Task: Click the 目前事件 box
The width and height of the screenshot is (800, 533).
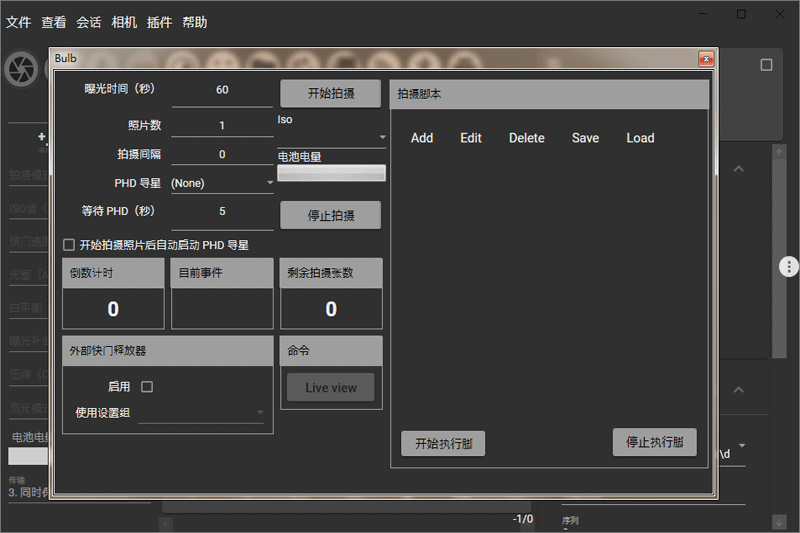Action: [x=222, y=309]
